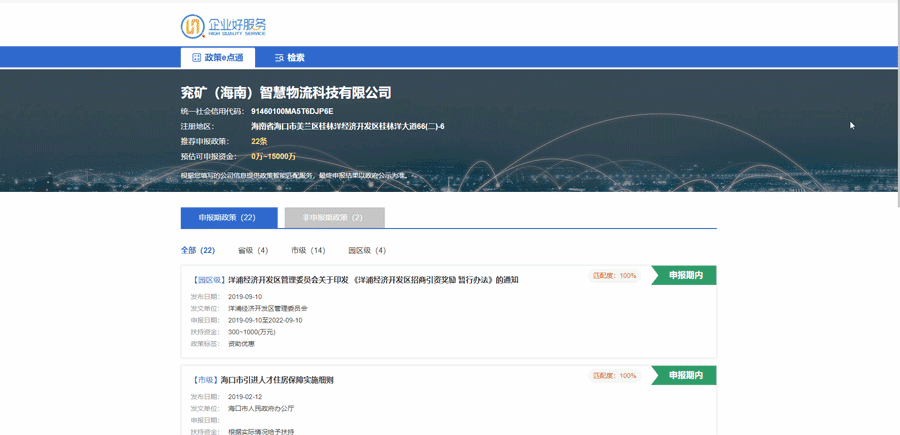Screen dimensions: 900x435
Task: Open the 政策e点通 tab
Action: 218,57
